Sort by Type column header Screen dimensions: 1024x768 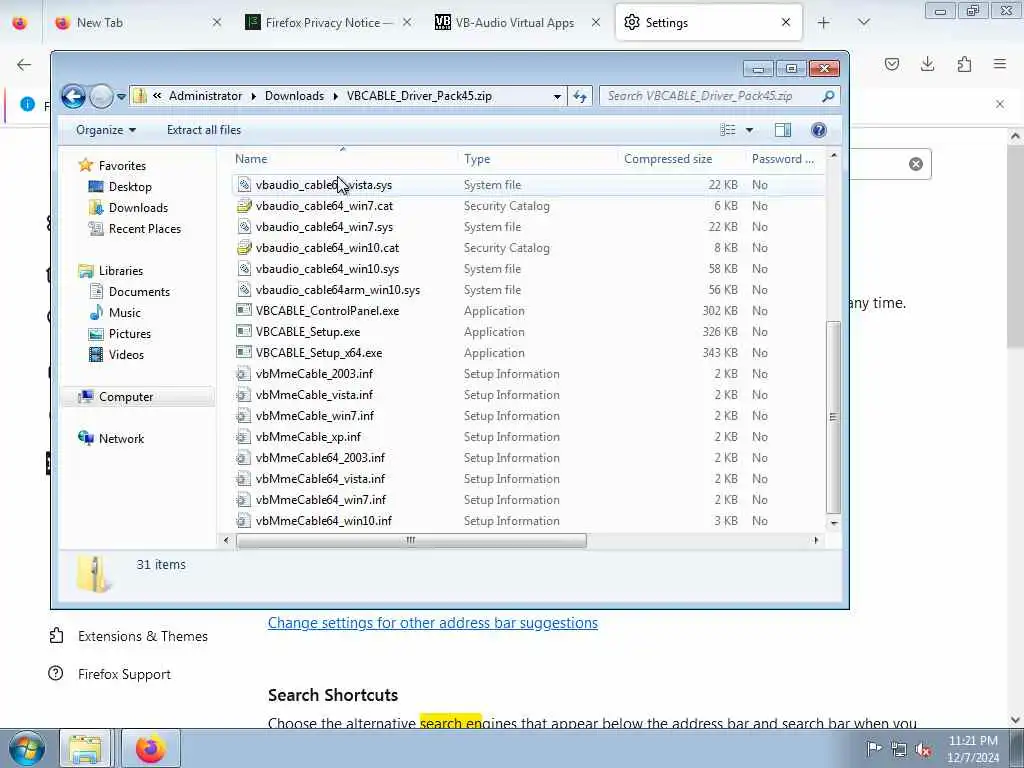(x=477, y=159)
